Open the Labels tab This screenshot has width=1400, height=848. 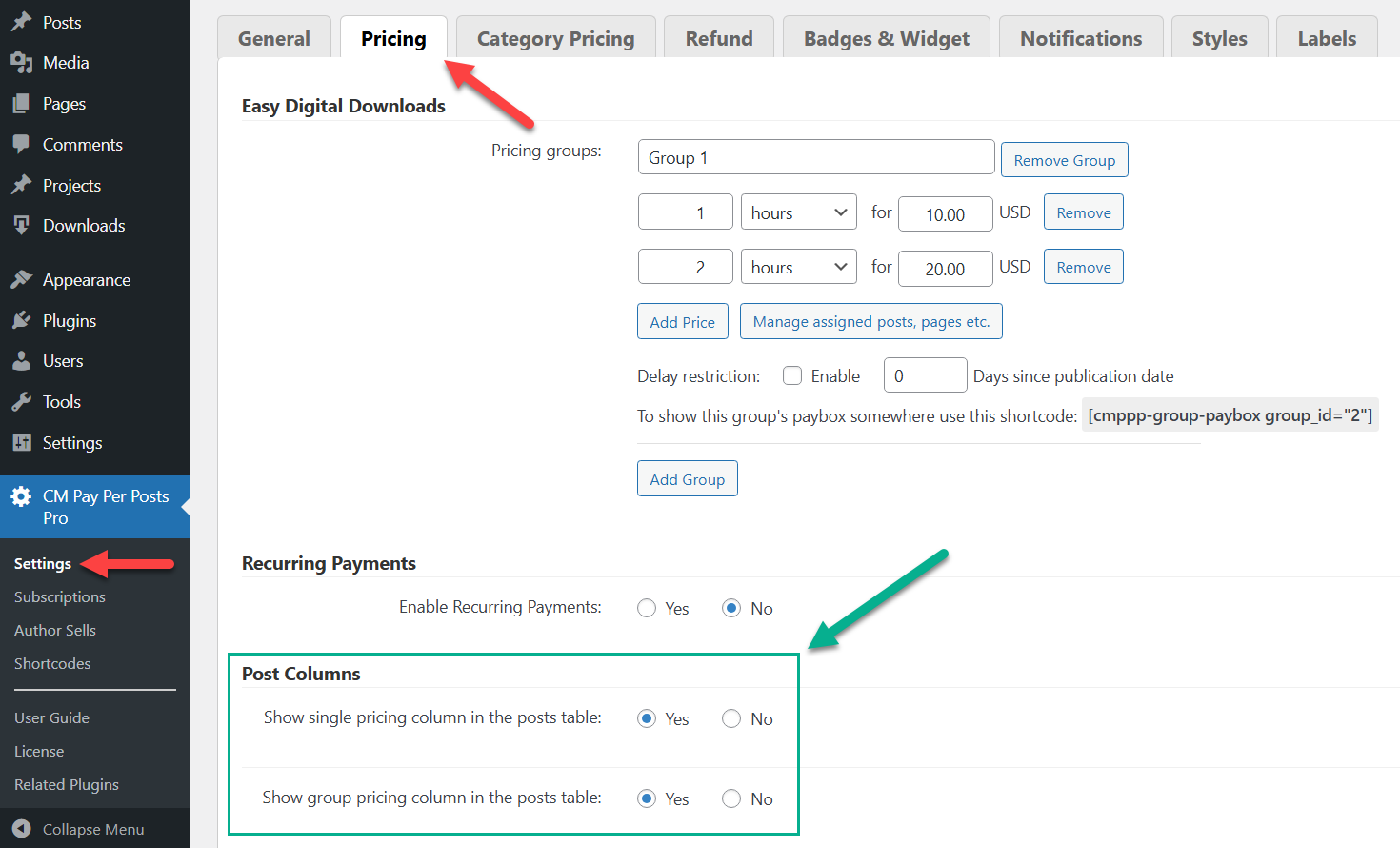(x=1327, y=38)
